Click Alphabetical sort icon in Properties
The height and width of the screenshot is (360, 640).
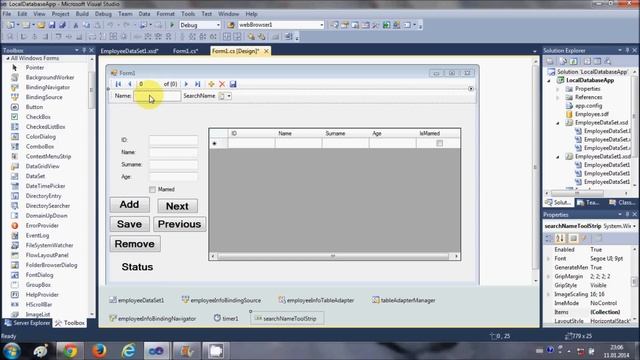click(560, 238)
